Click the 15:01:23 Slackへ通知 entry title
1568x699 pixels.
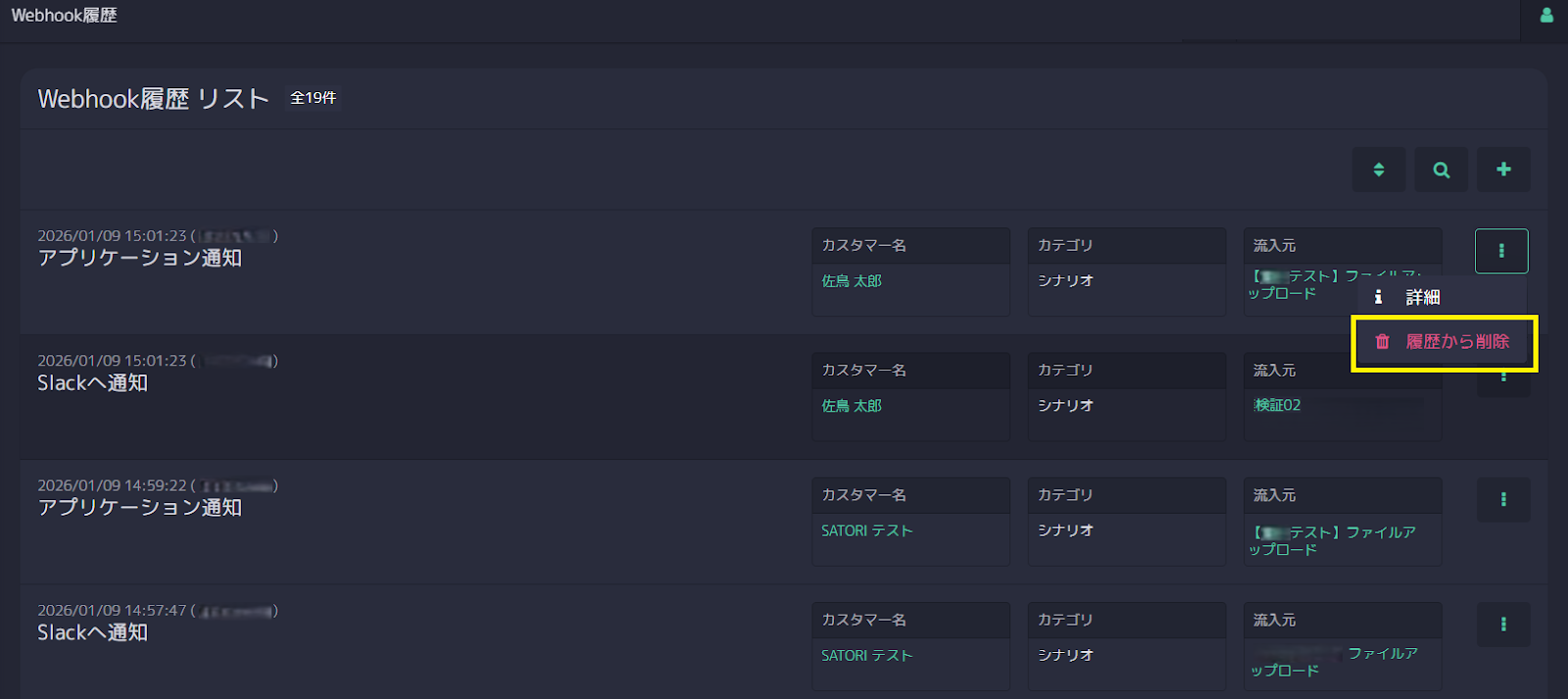click(92, 383)
